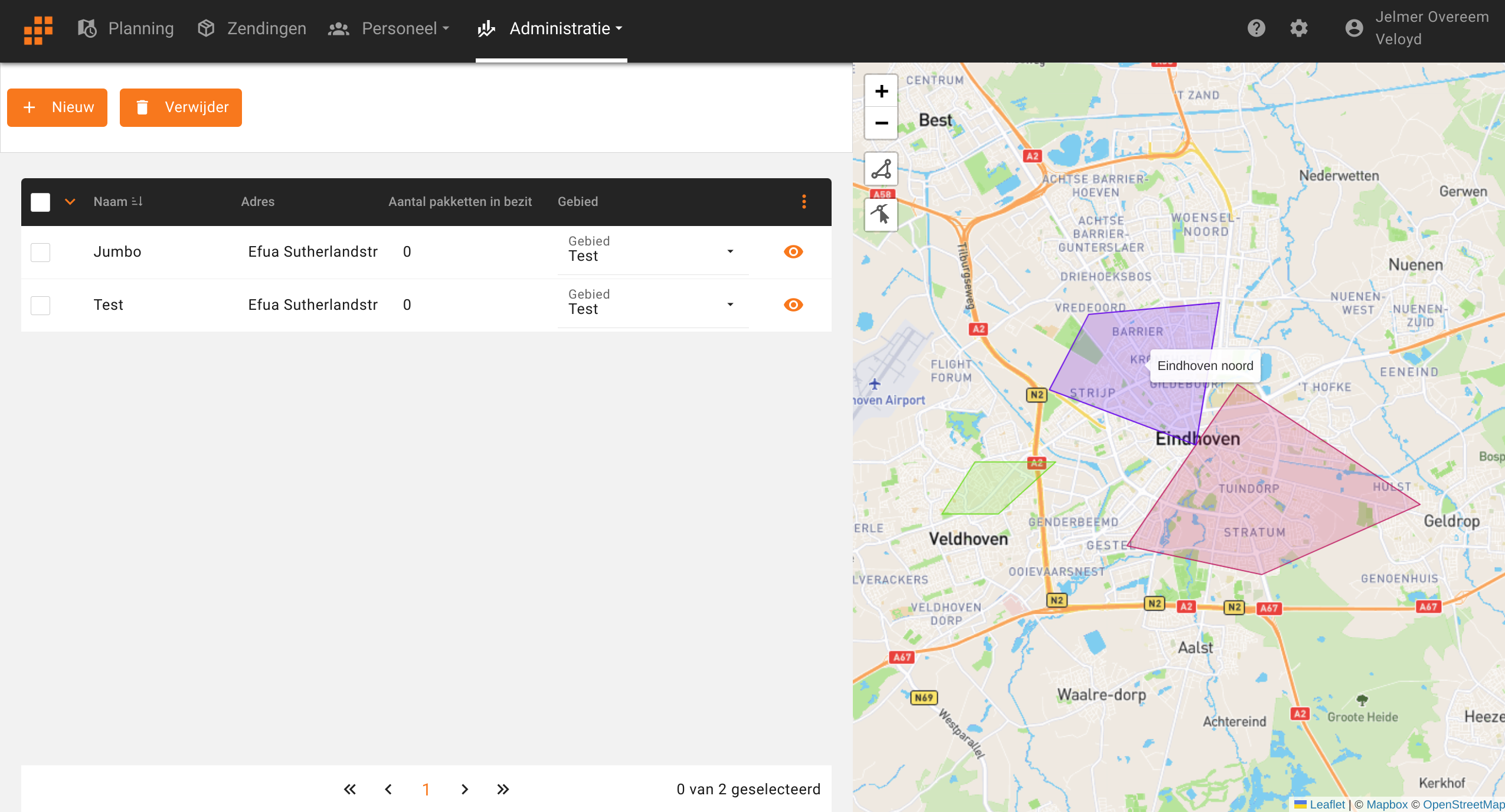Tick the Jumbo row checkbox

pos(41,252)
